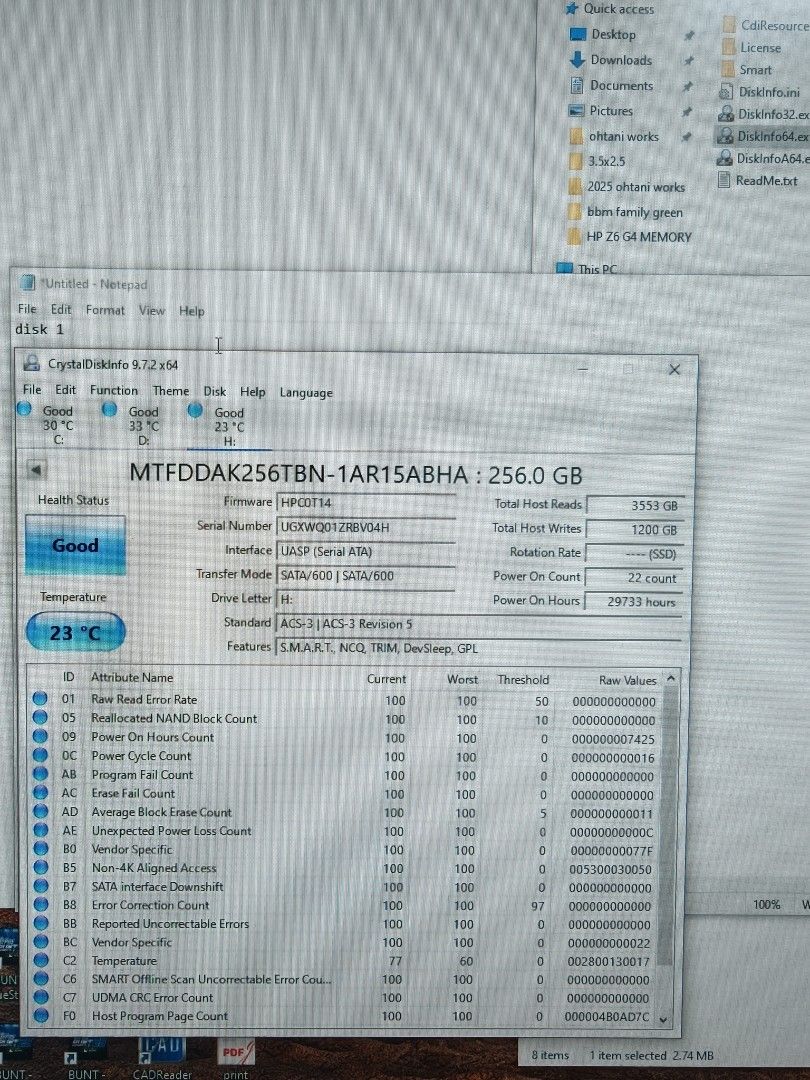Click the previous disk arrow button

37,470
